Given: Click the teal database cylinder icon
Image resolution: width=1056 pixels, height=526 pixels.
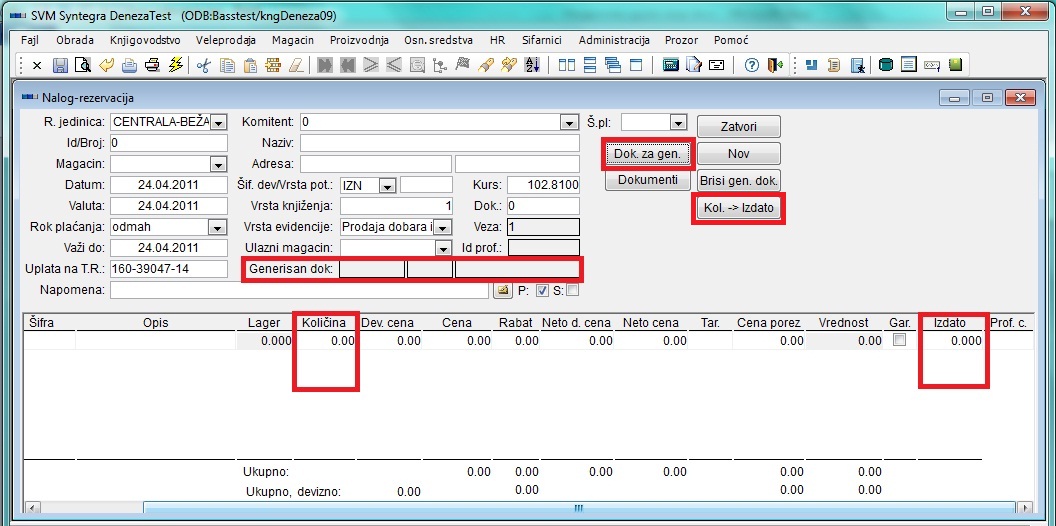Looking at the screenshot, I should [x=885, y=65].
